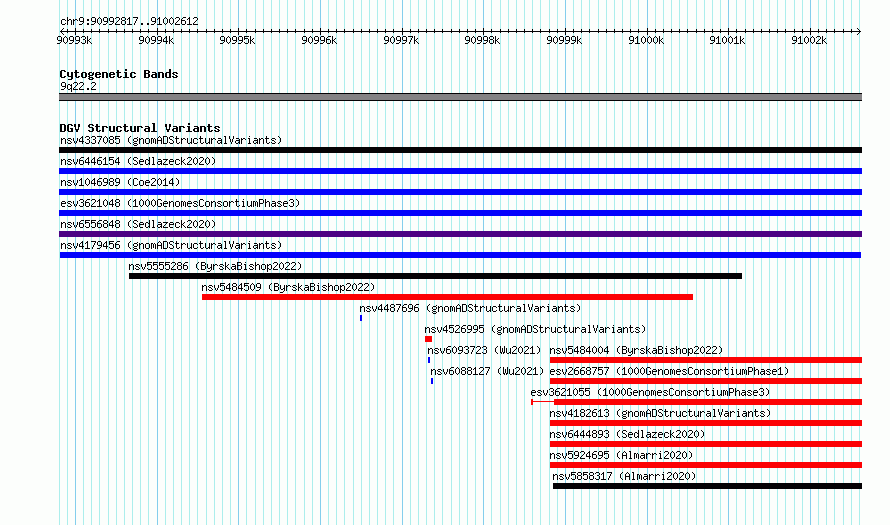
Task: Click the purple nsv6556848 variant bar
Action: click(460, 234)
